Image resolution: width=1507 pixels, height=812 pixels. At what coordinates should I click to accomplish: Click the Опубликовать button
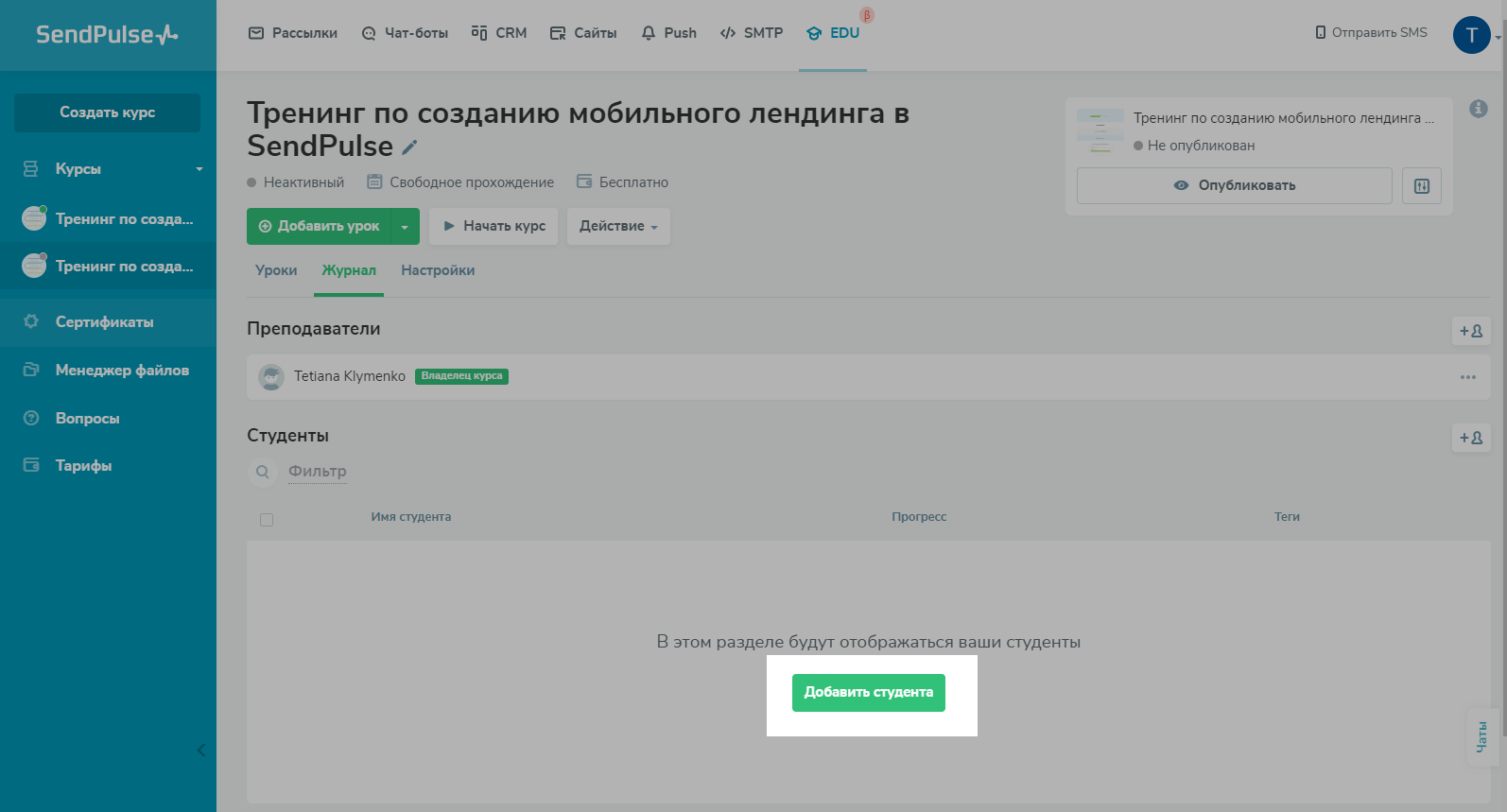click(x=1234, y=186)
